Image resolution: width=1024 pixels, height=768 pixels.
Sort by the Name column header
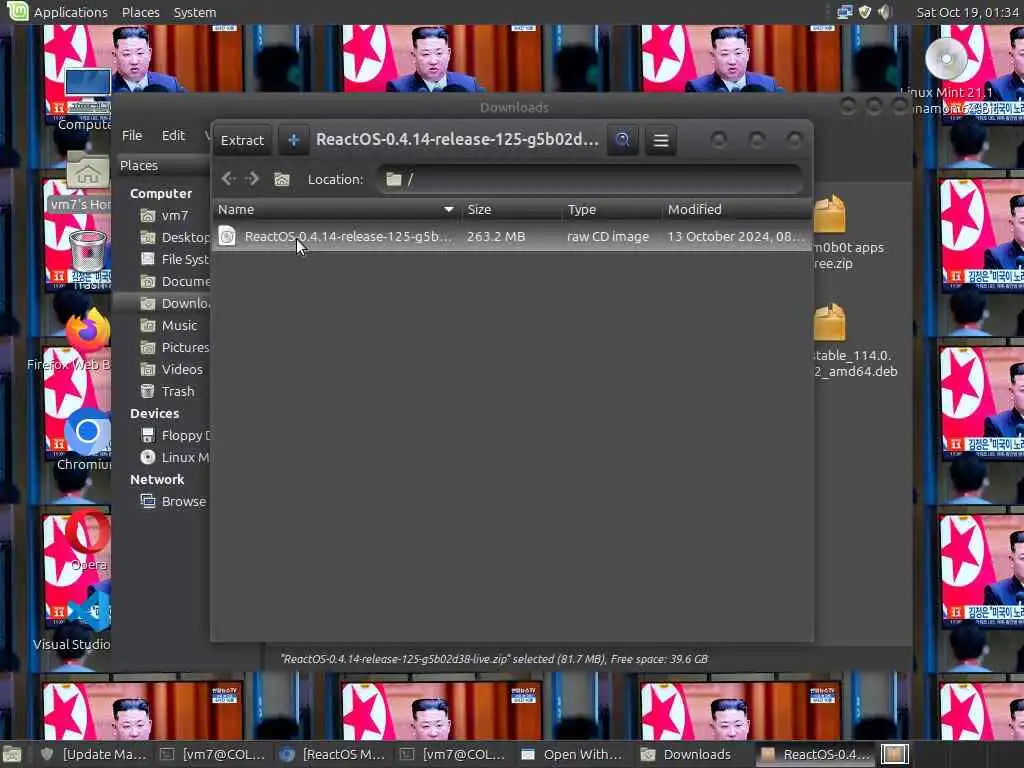point(336,210)
